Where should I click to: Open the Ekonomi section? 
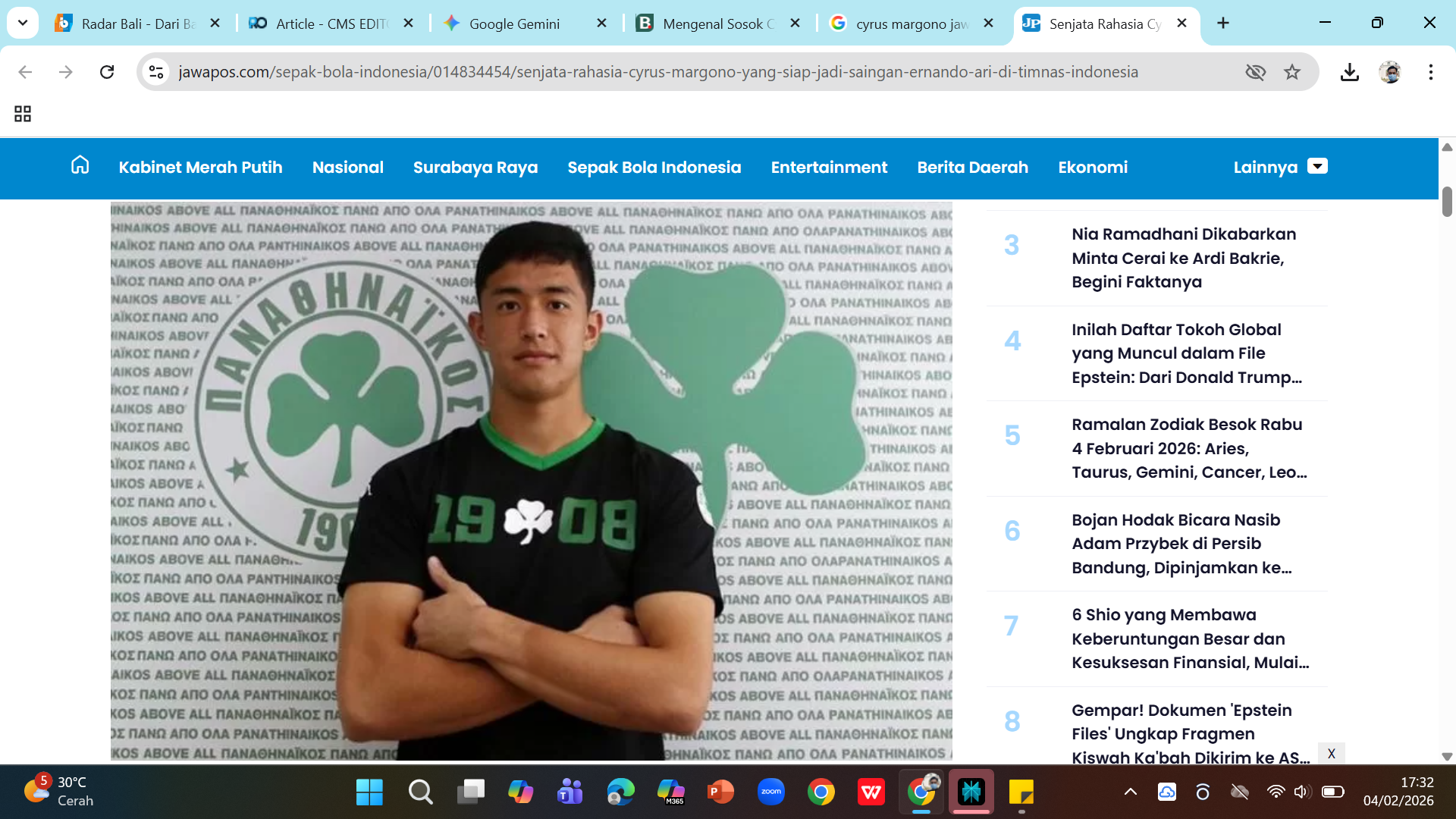1093,167
